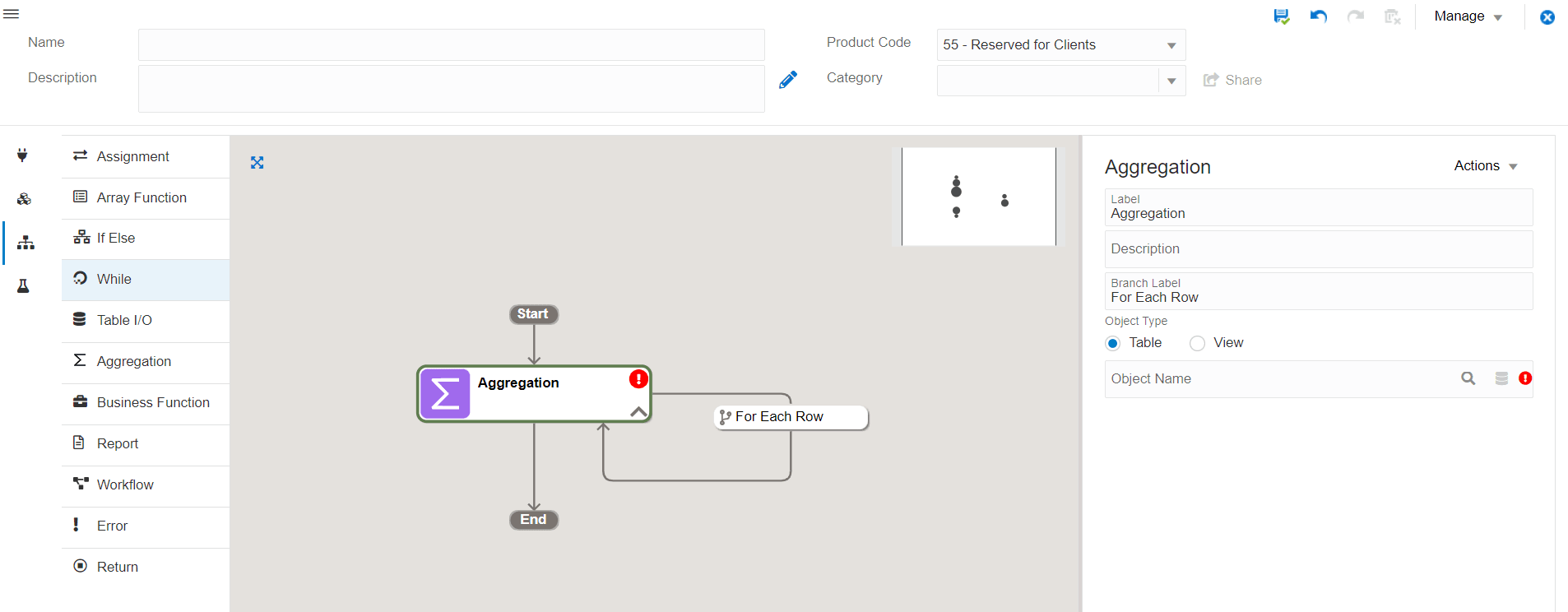Select Assignment from the component palette

point(146,156)
